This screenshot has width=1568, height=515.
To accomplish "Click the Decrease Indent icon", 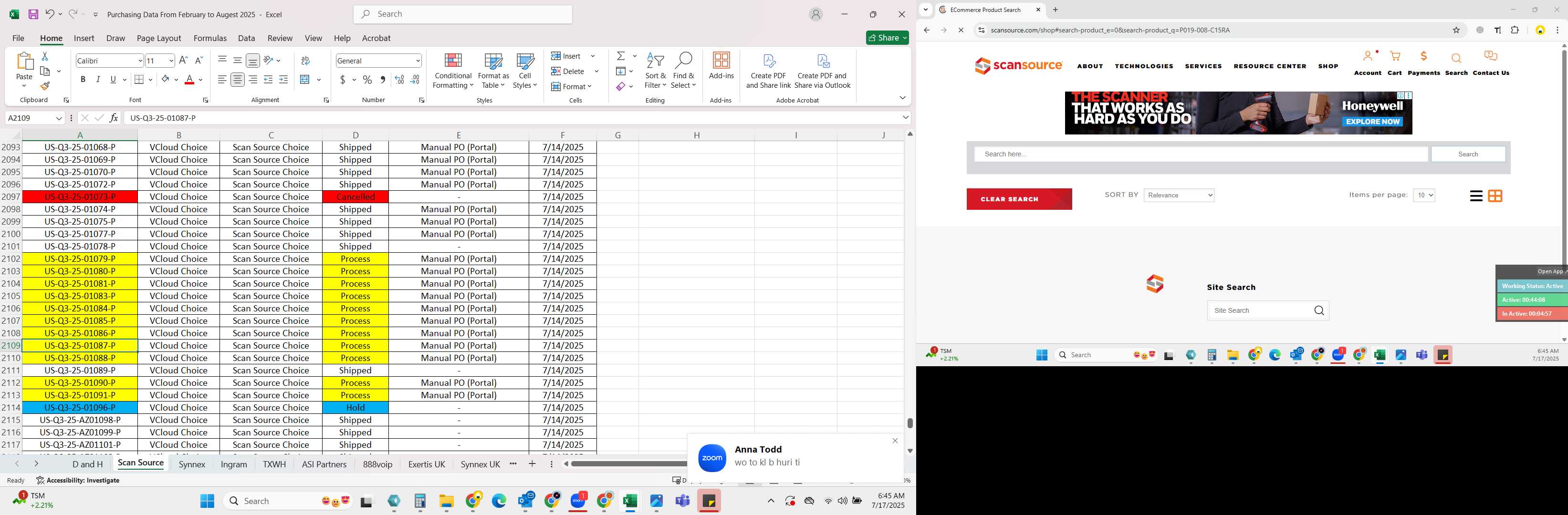I will (269, 80).
